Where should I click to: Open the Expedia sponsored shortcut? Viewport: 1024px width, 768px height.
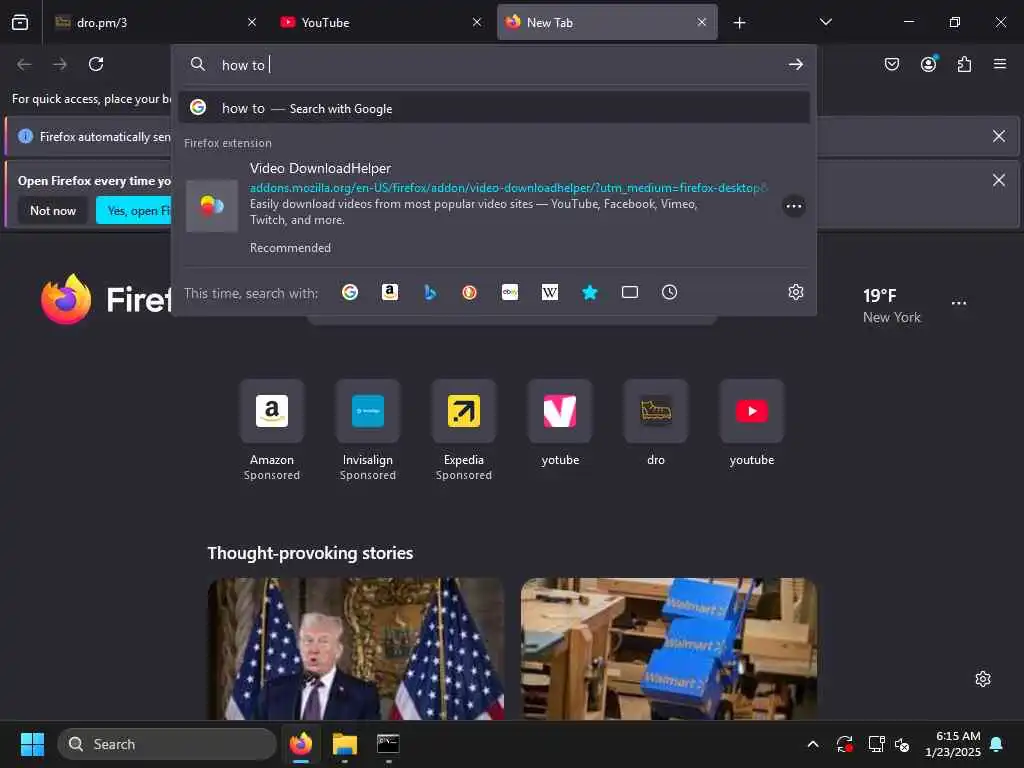[464, 430]
